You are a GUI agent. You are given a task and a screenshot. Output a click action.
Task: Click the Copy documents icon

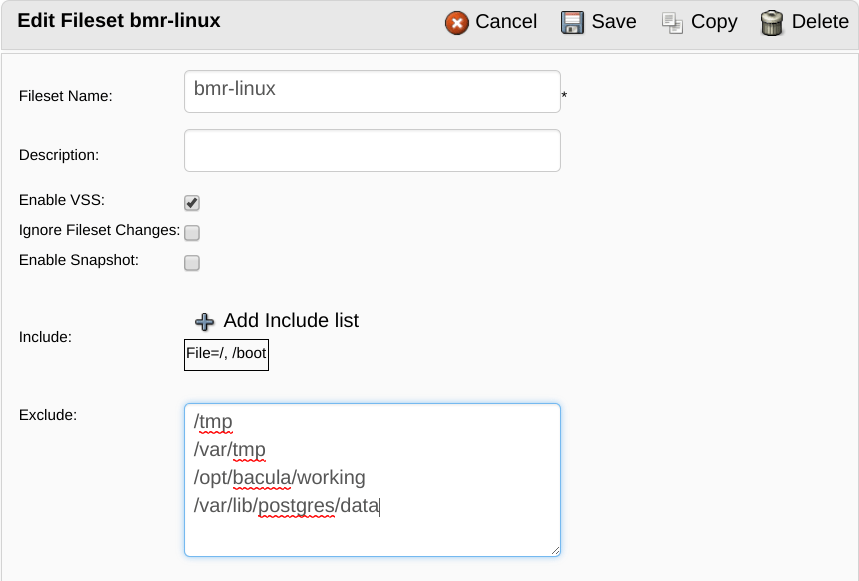click(672, 23)
